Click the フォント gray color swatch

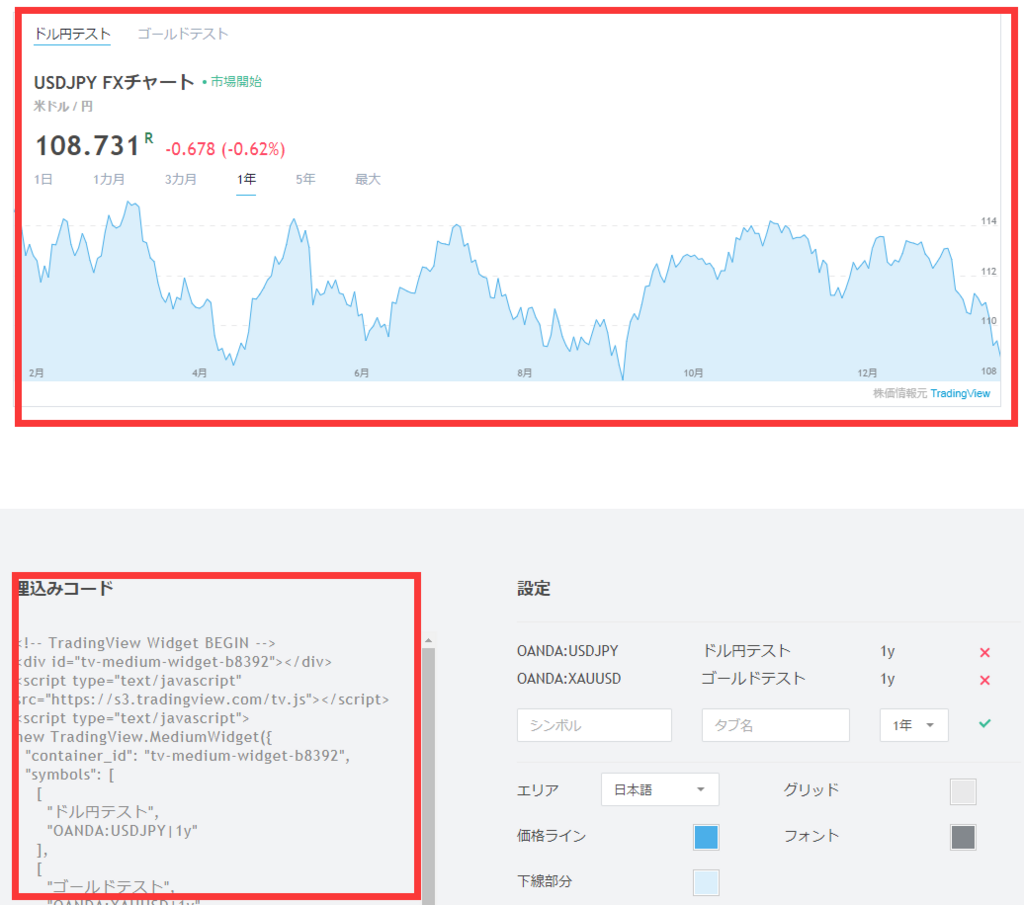pyautogui.click(x=962, y=837)
